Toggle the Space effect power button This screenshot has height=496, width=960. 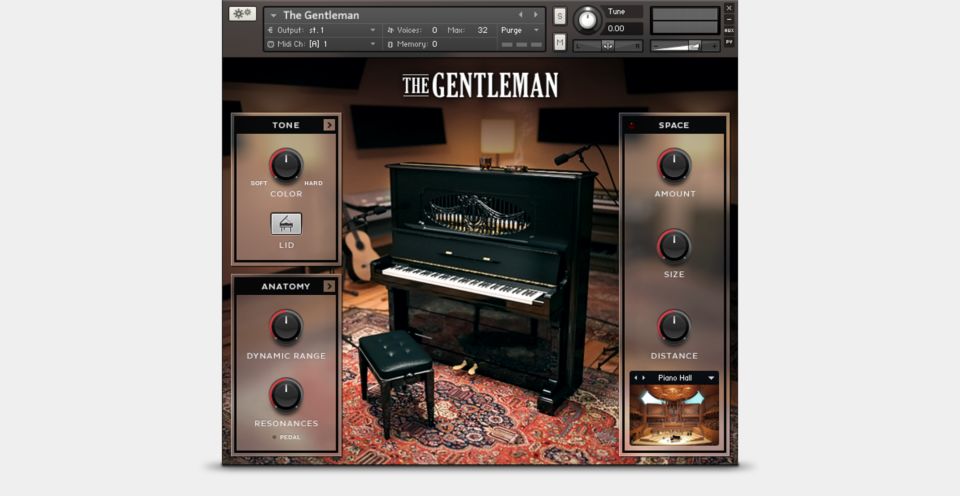coord(632,126)
